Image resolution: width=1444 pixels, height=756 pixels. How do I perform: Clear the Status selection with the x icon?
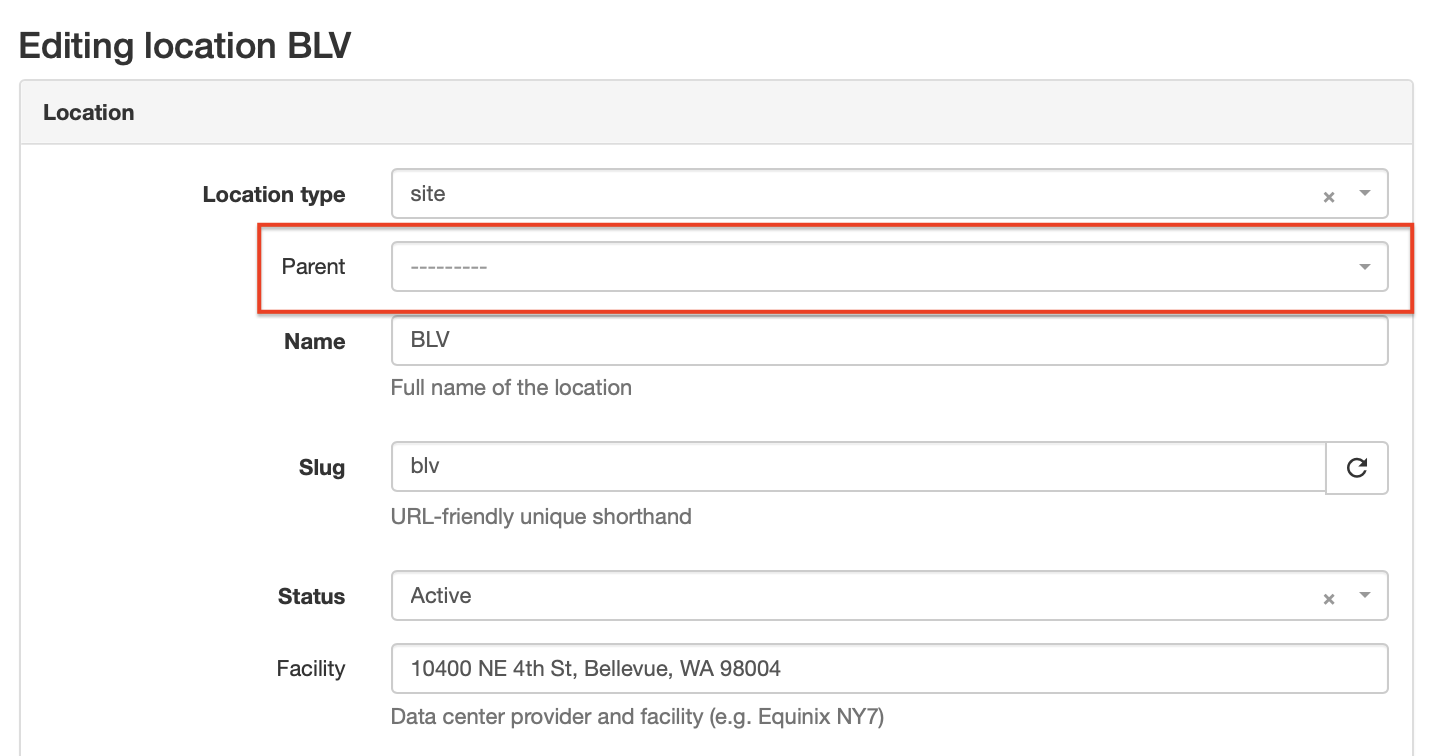1329,597
